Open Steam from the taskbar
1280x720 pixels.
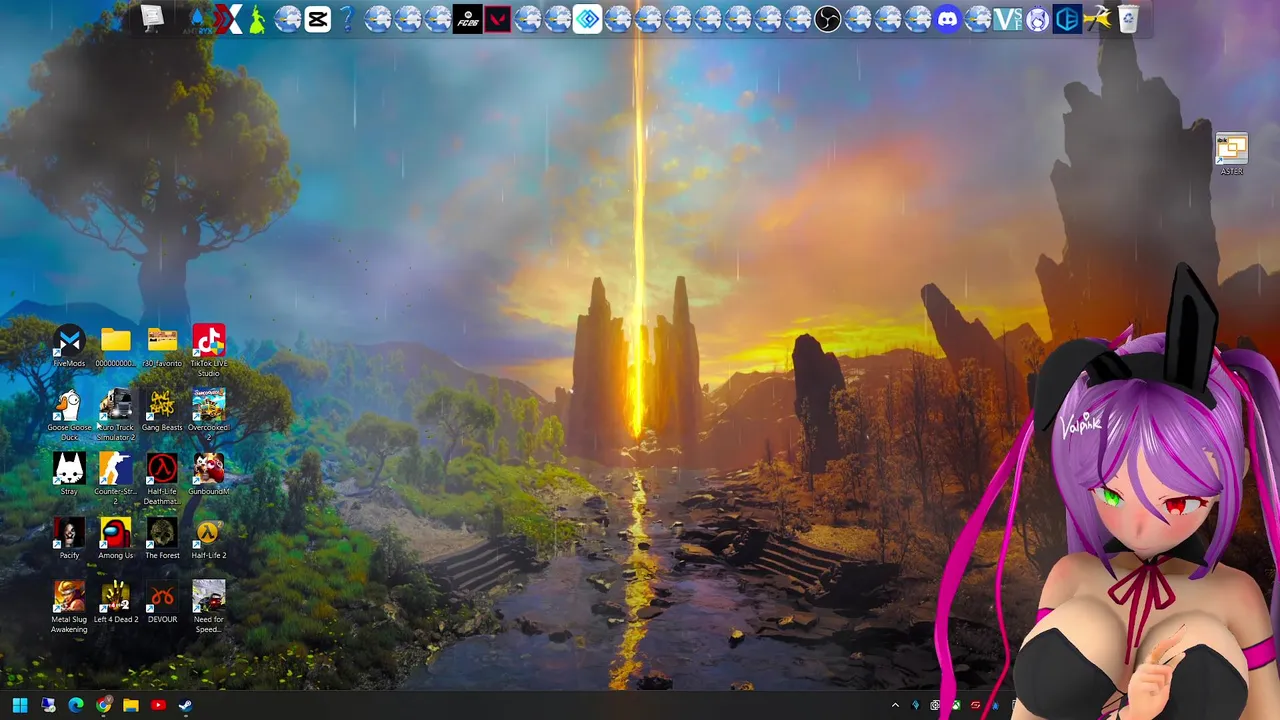click(x=185, y=705)
